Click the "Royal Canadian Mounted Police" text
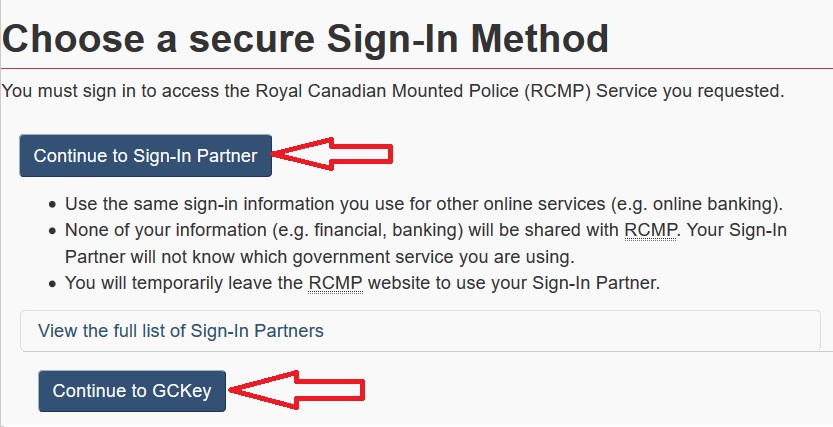 click(389, 91)
